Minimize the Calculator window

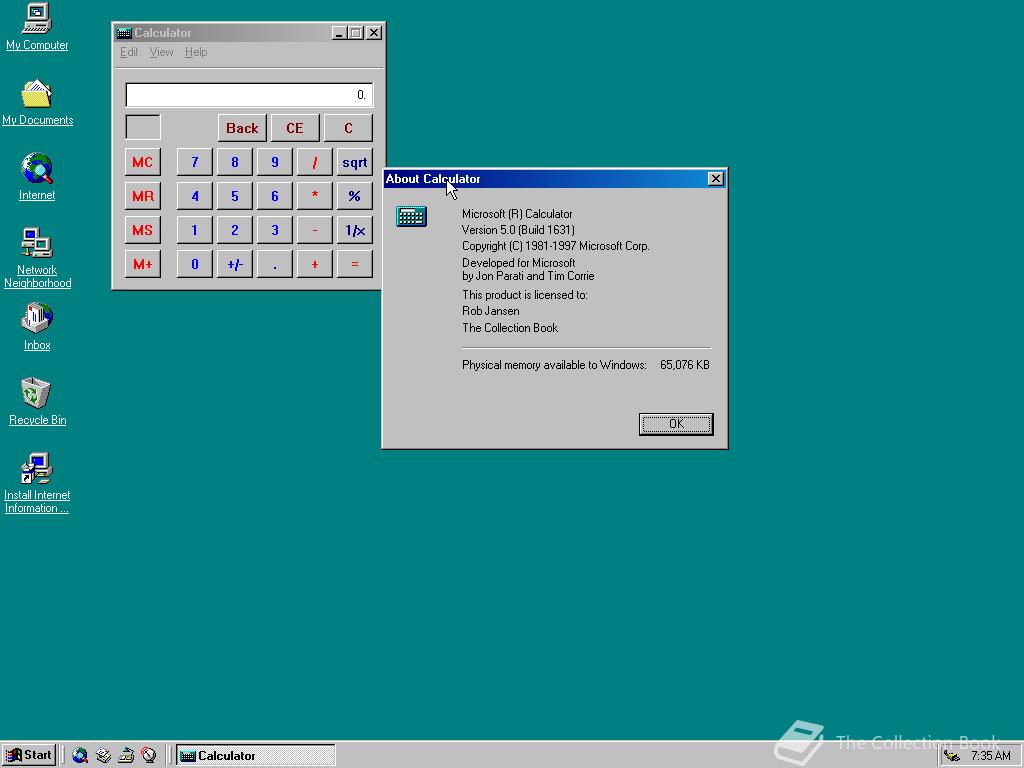click(339, 33)
